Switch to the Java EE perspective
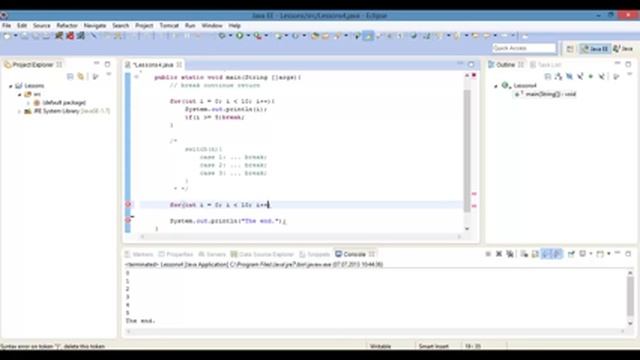Viewport: 640px width, 360px height. point(595,49)
